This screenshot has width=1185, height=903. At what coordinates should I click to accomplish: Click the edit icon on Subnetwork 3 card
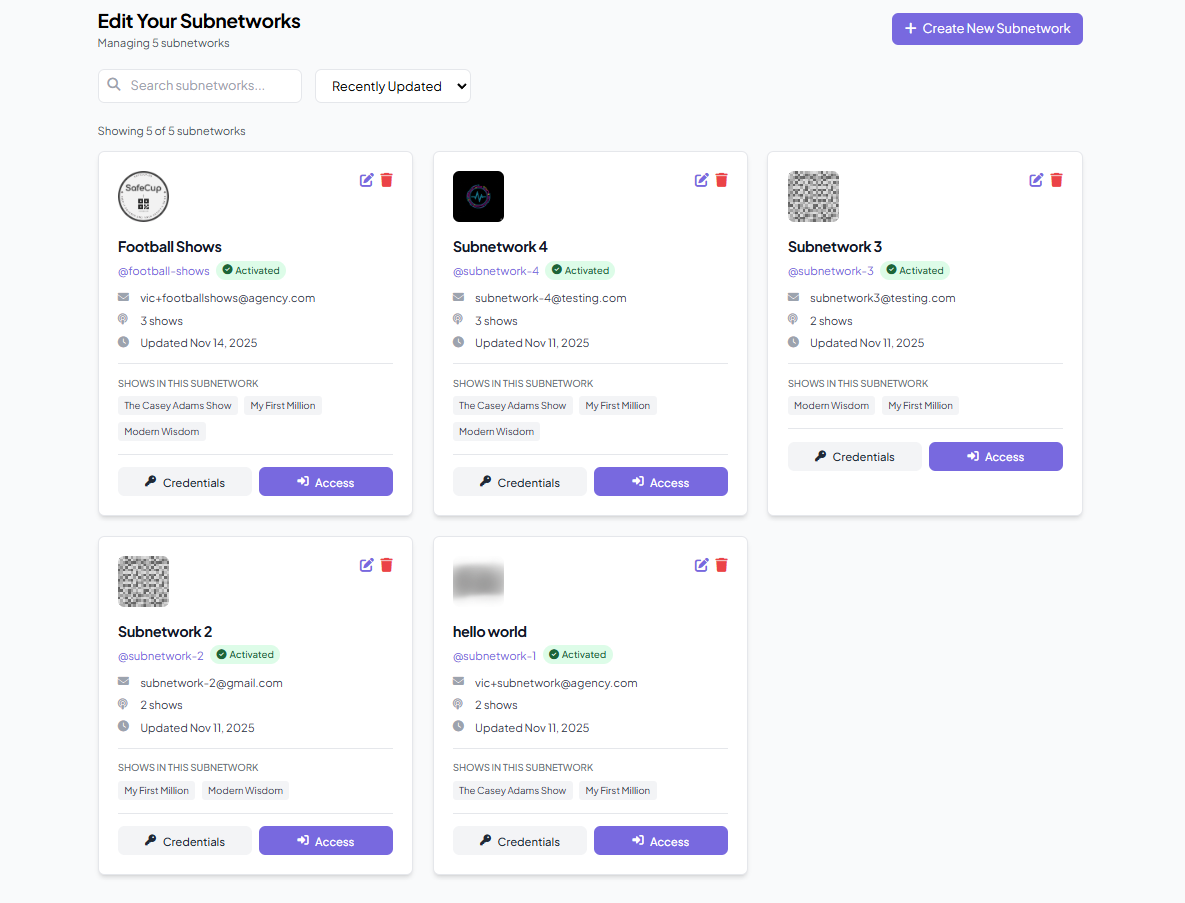coord(1036,180)
